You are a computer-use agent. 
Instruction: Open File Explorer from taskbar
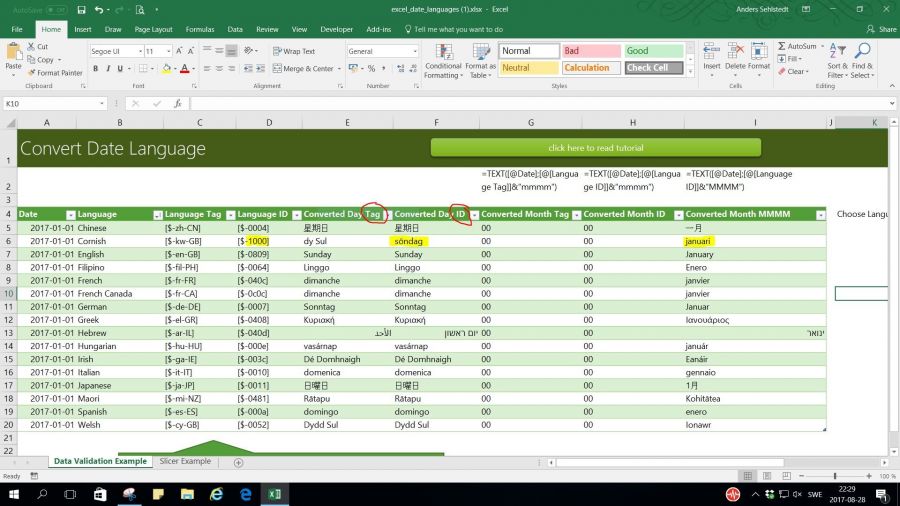click(187, 494)
